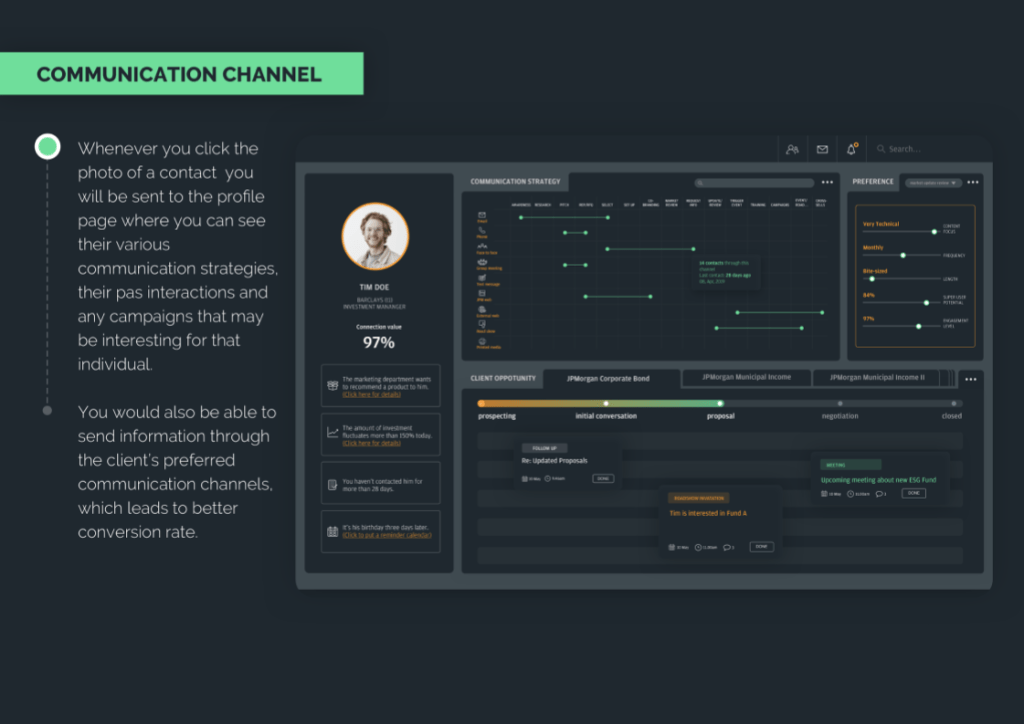
Task: Open the preference dropdown in Preference panel
Action: tap(932, 183)
